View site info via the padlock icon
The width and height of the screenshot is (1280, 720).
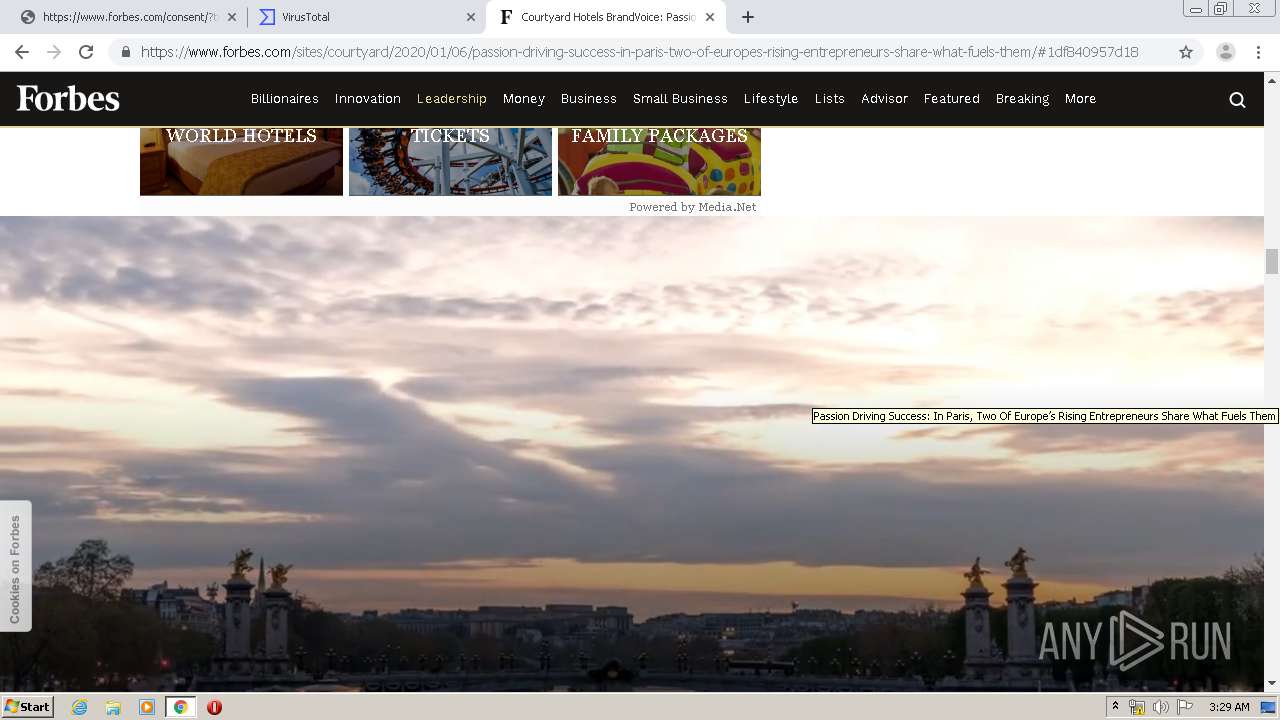tap(126, 52)
